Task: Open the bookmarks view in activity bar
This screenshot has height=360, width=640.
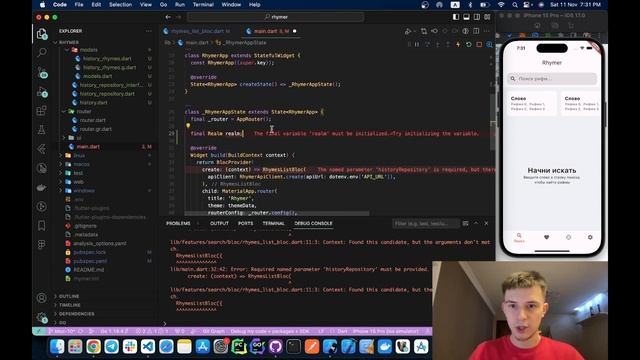Action: (42, 225)
